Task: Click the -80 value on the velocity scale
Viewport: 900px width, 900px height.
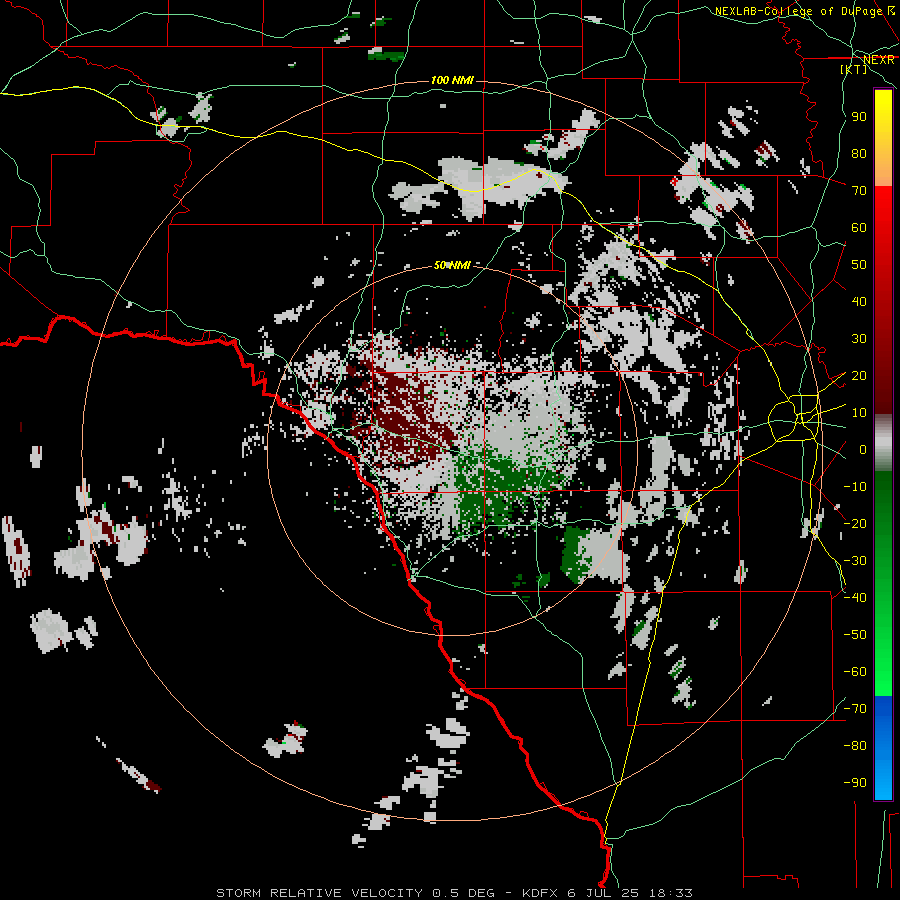Action: point(855,746)
